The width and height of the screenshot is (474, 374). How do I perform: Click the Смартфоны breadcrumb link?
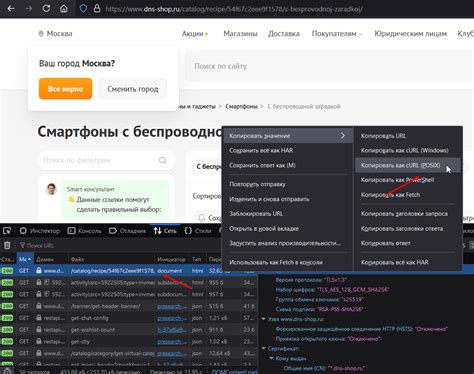241,106
